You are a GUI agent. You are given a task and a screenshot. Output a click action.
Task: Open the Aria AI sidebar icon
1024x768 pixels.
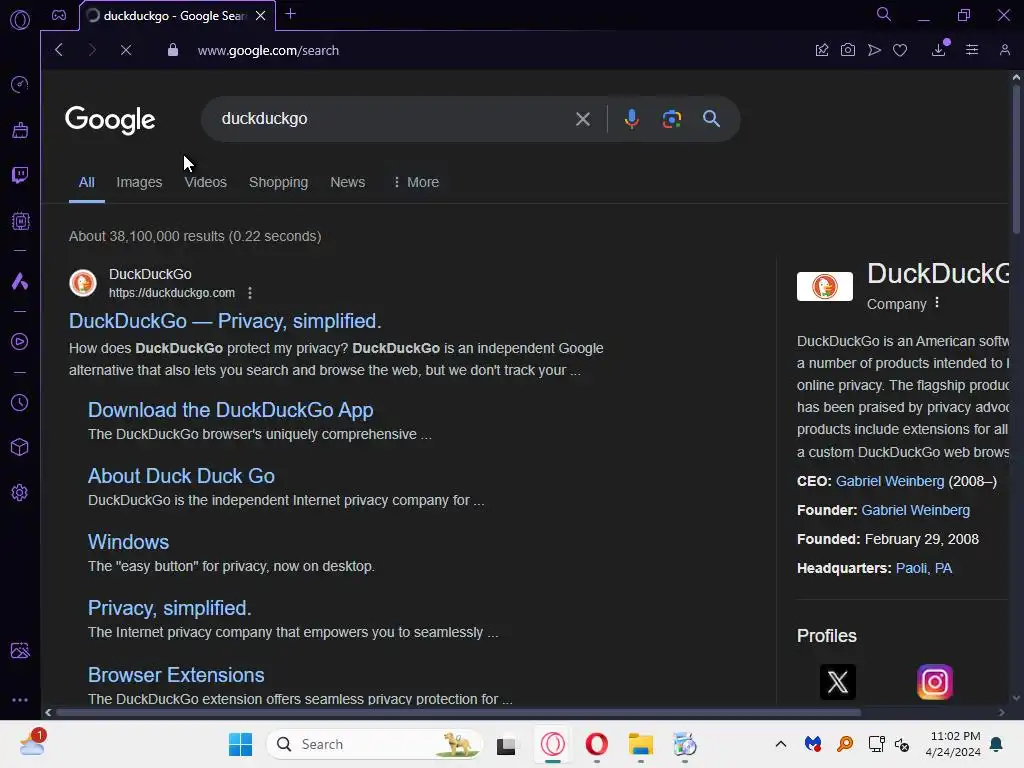[20, 281]
